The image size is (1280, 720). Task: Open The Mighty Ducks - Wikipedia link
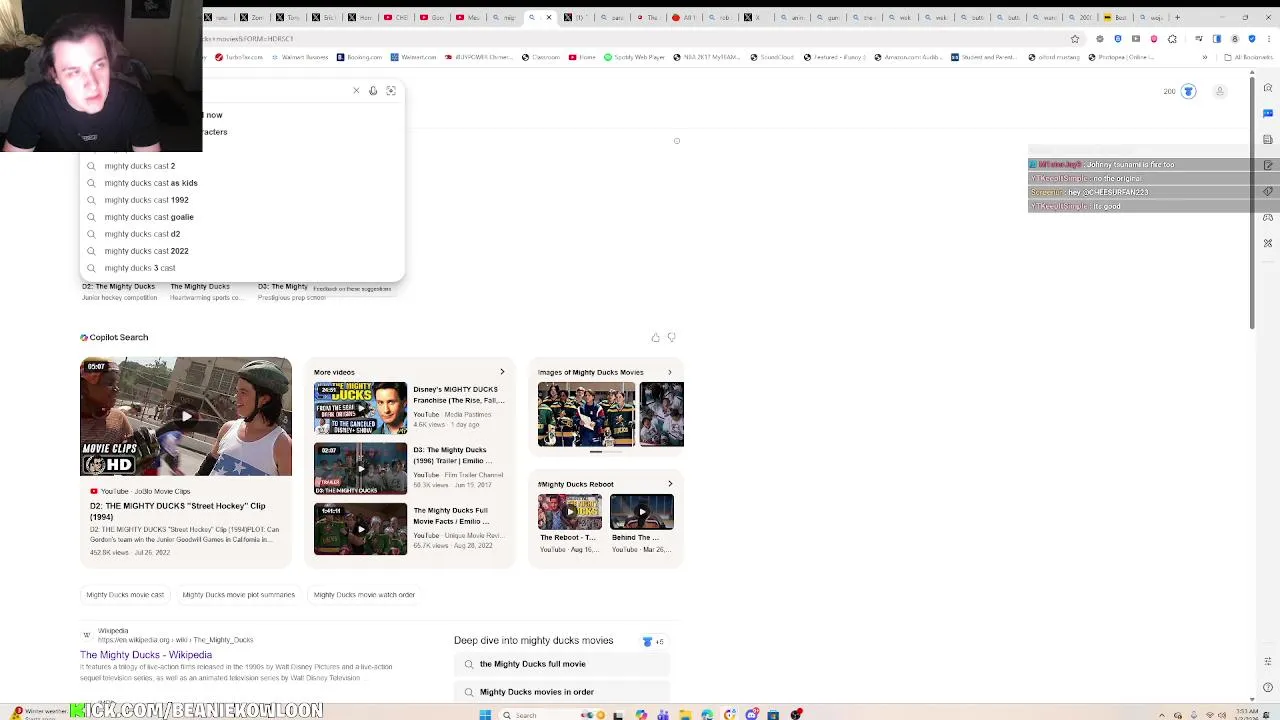(x=146, y=655)
